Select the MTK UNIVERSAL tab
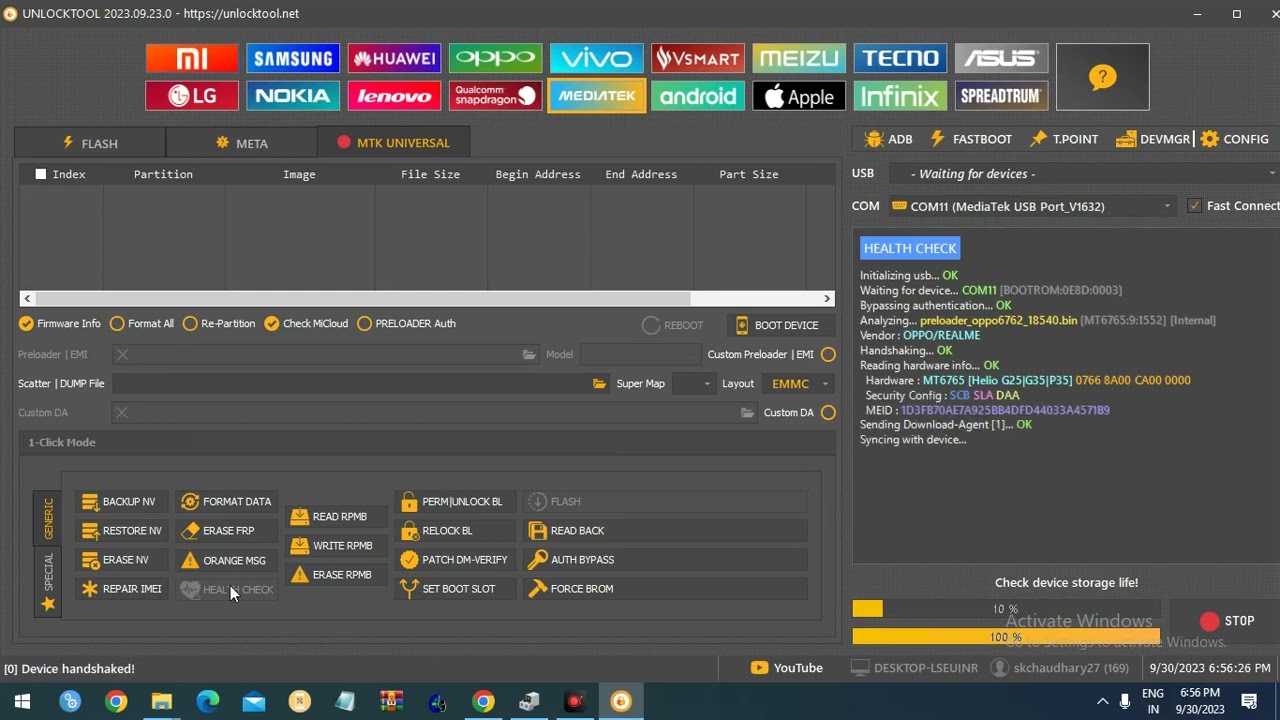The height and width of the screenshot is (720, 1280). point(393,143)
